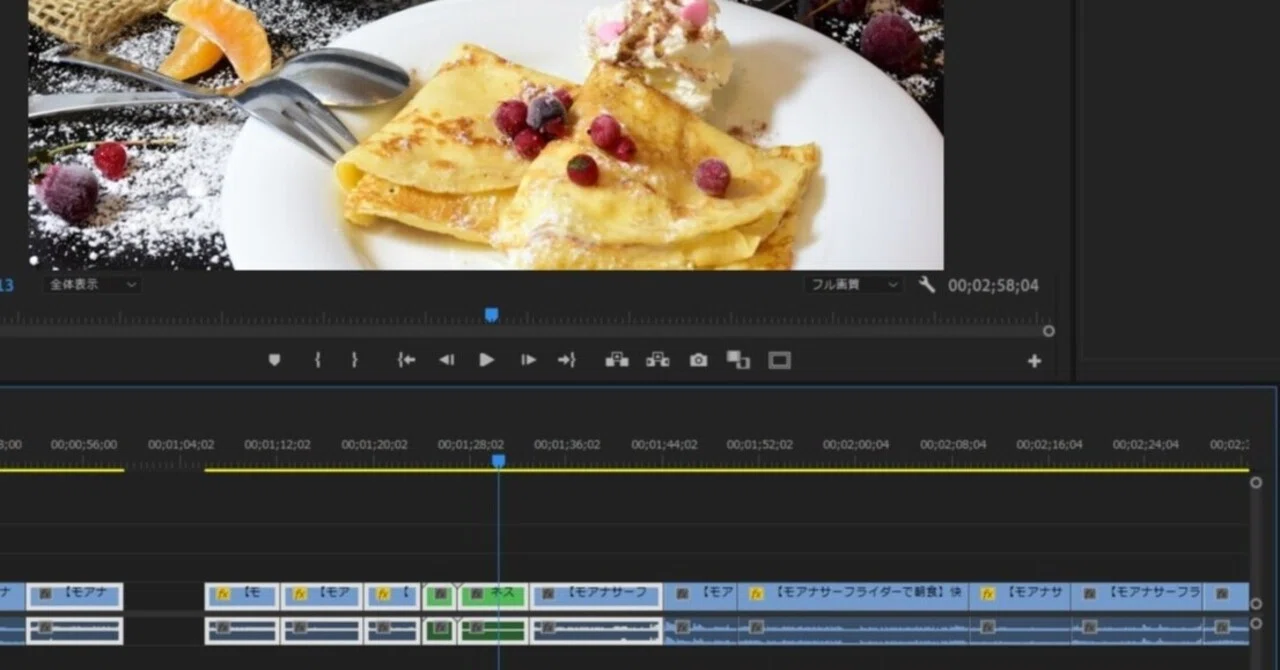This screenshot has width=1280, height=670.
Task: Export a frame with the camera icon
Action: 698,360
